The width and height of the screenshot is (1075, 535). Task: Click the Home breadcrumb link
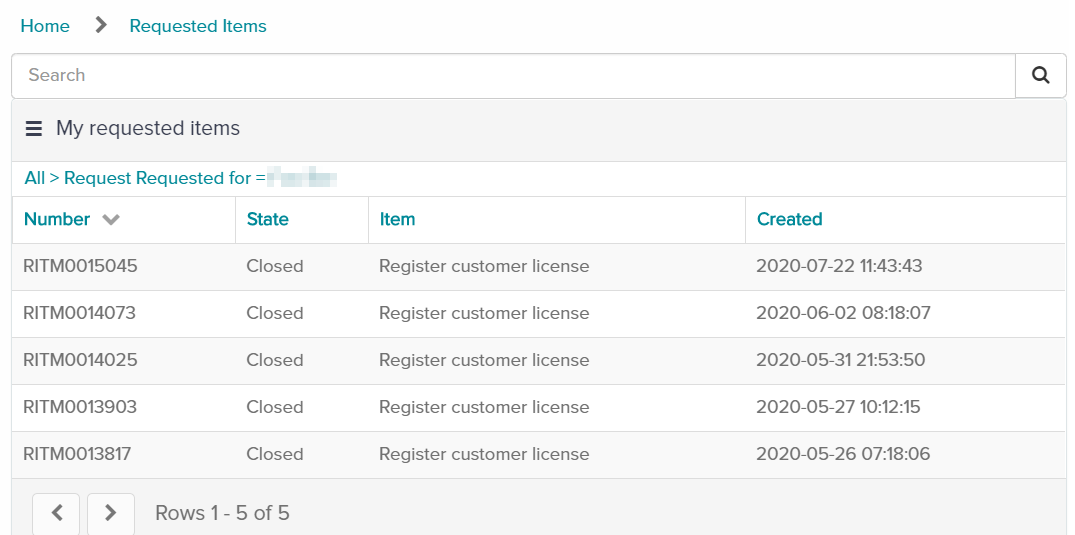coord(45,26)
